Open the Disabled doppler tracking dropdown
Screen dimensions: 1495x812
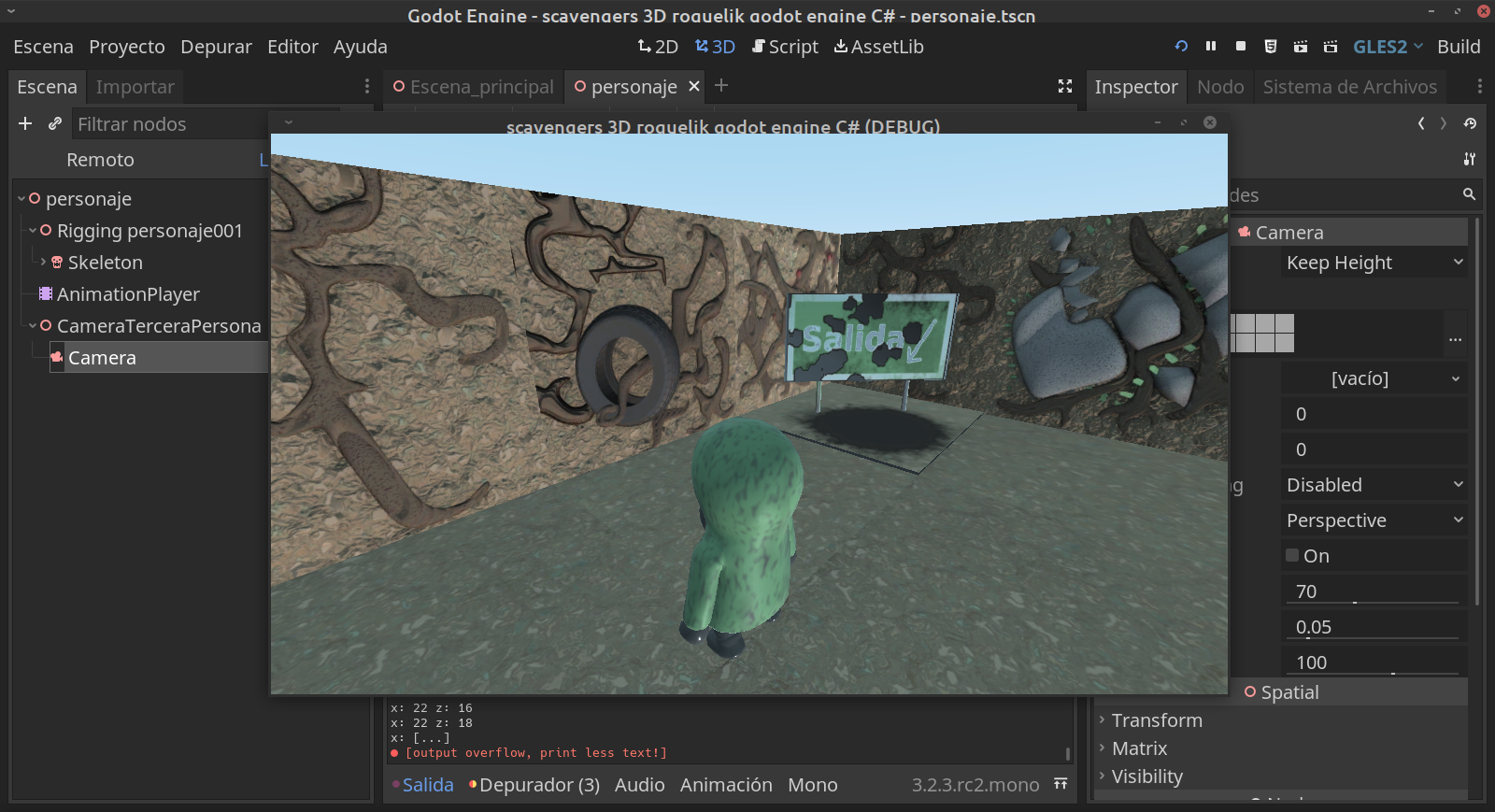click(x=1374, y=485)
